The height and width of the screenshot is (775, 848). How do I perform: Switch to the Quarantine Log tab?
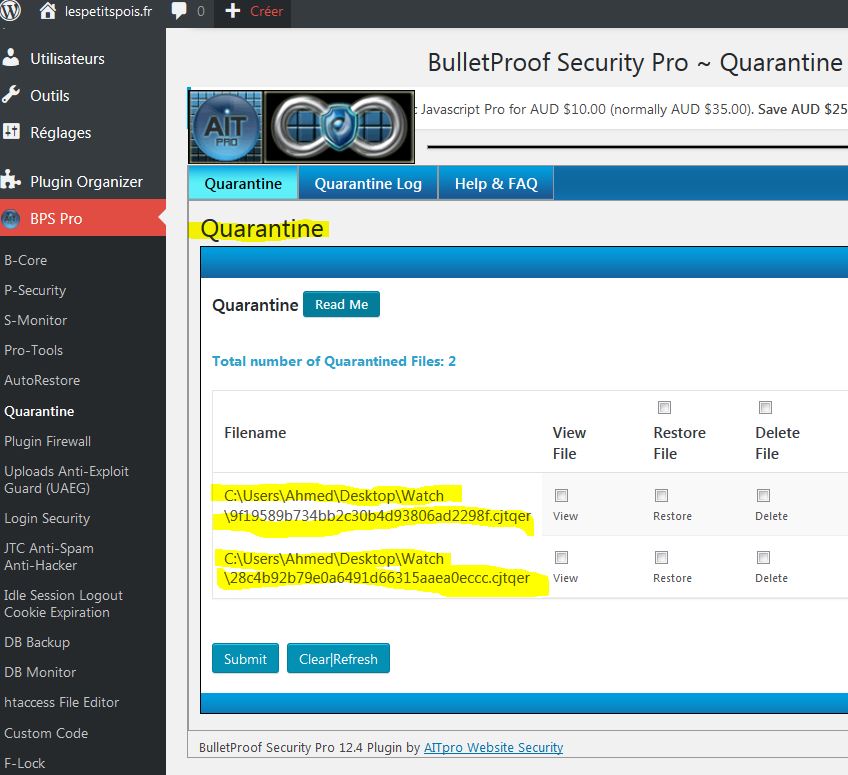click(368, 184)
